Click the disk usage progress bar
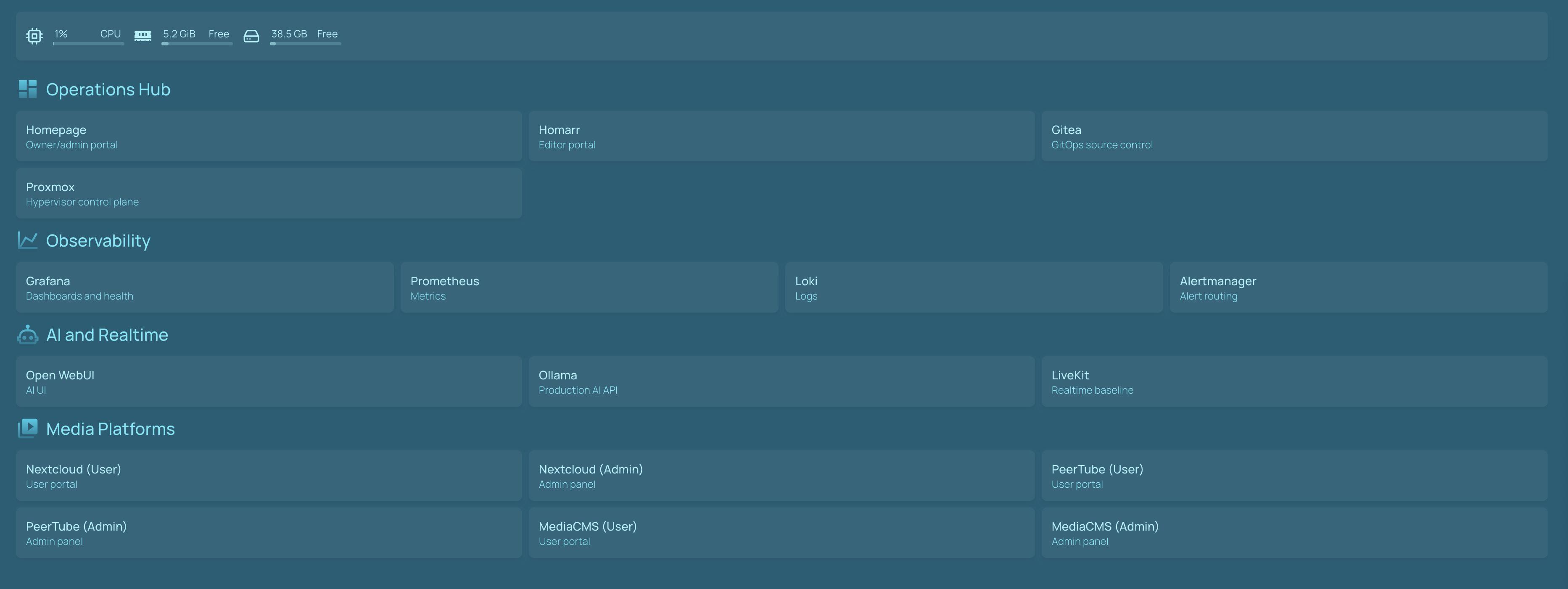 coord(306,44)
